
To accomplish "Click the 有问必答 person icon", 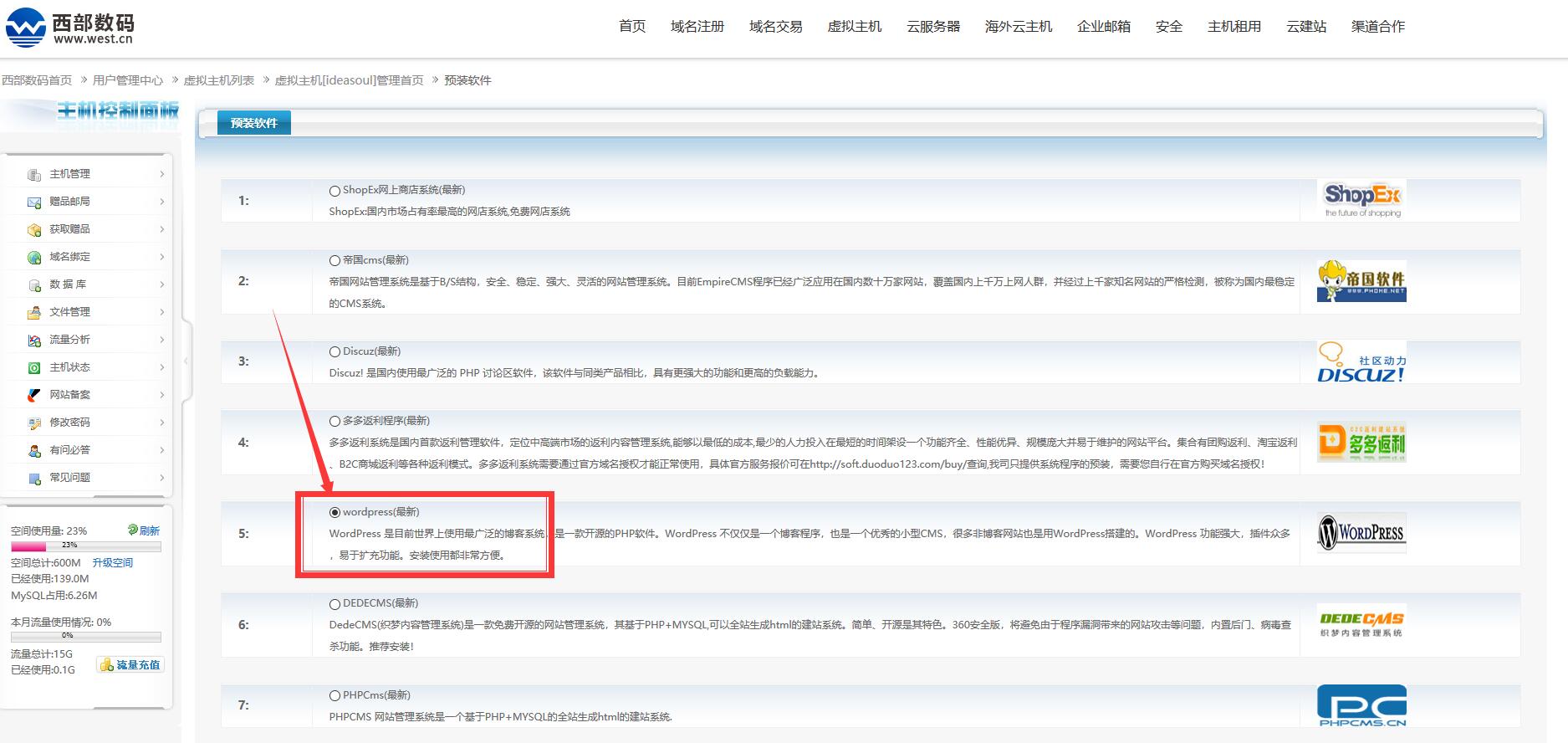I will (34, 450).
